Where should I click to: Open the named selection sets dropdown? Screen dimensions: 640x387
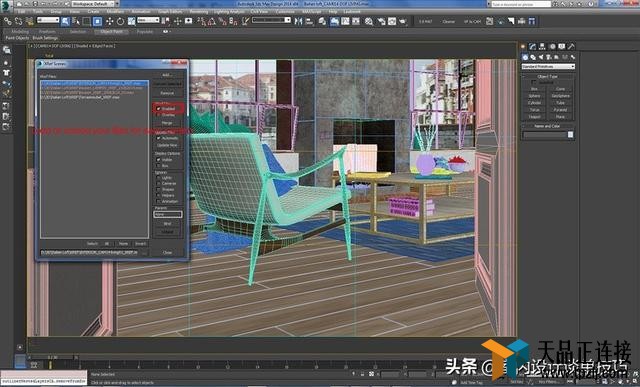tap(271, 20)
